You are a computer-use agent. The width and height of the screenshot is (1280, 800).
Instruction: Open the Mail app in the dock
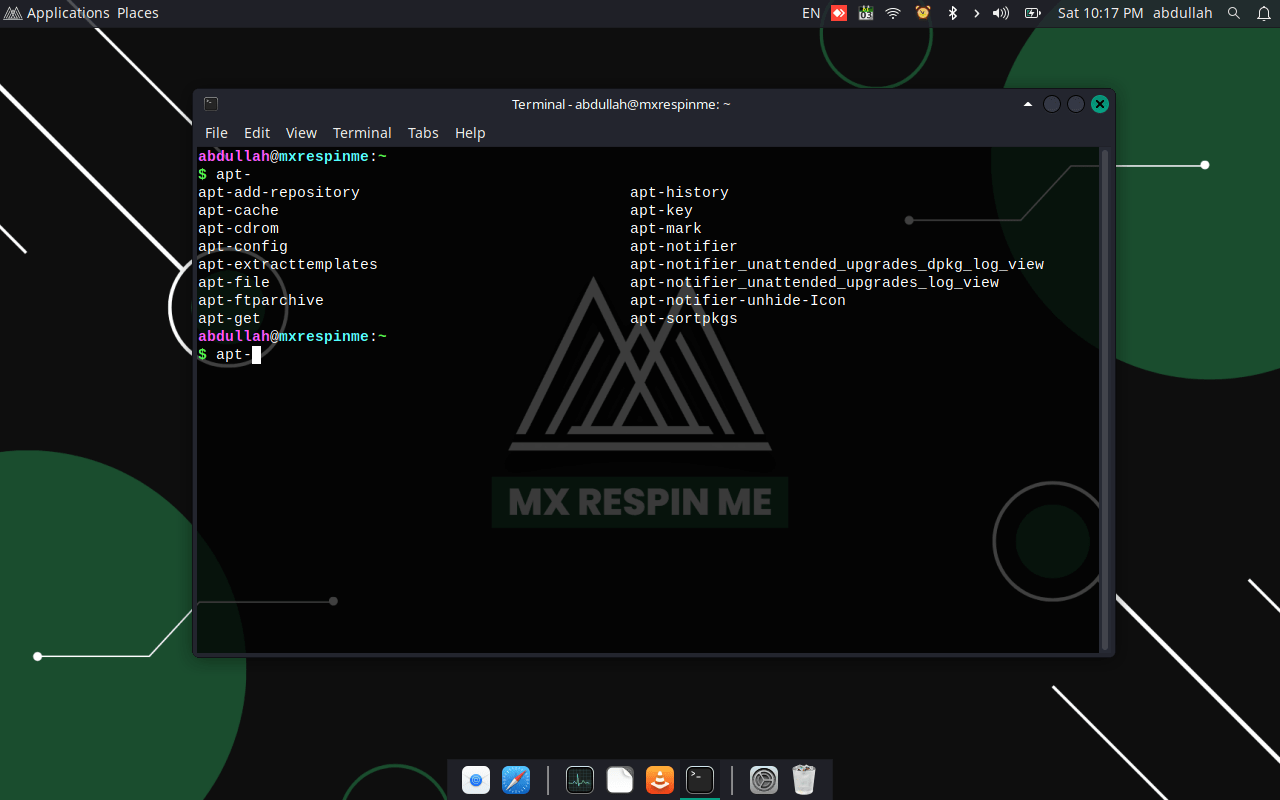tap(476, 780)
